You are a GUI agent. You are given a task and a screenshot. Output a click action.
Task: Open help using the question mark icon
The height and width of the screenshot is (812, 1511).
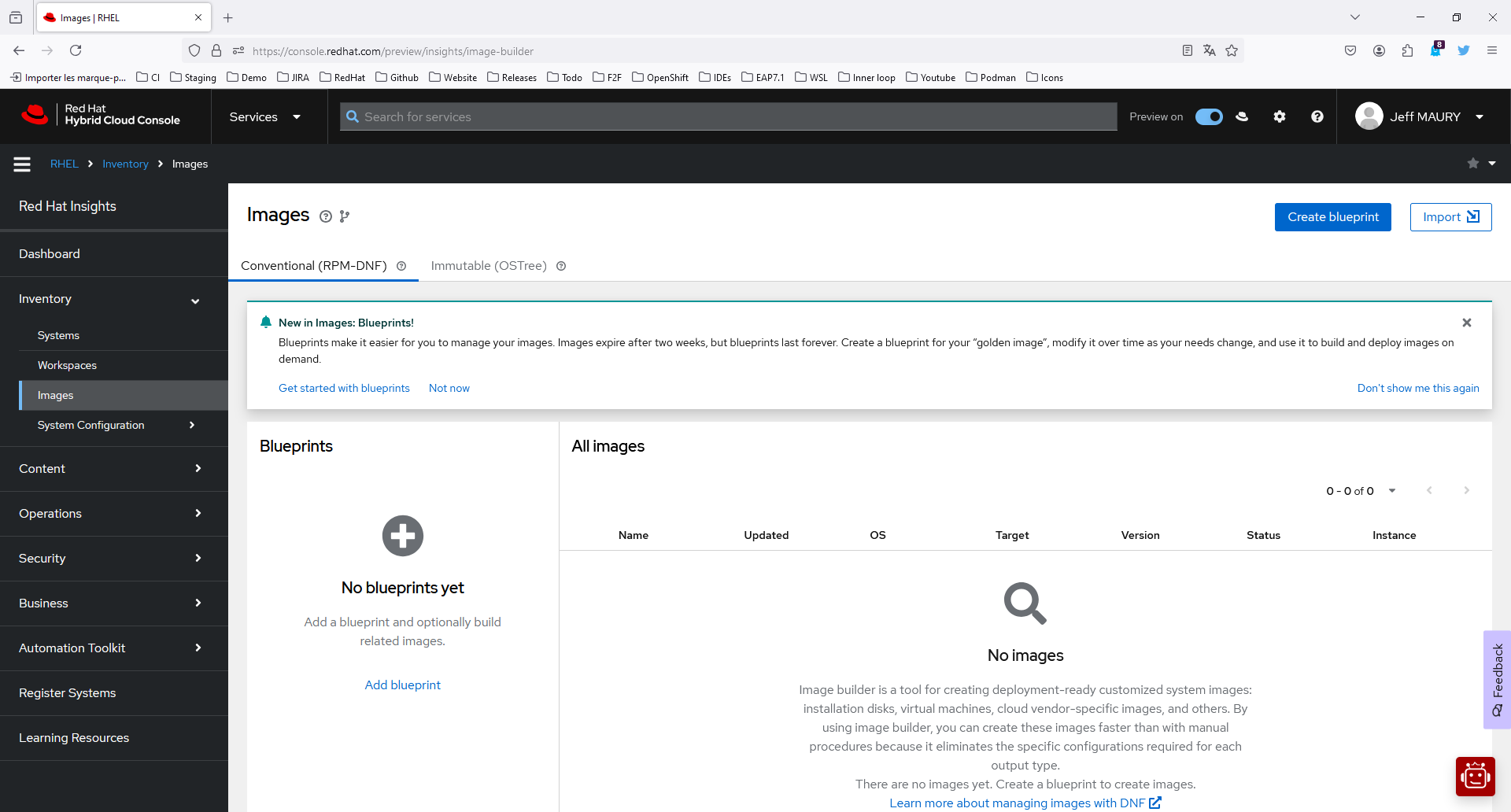click(x=1317, y=116)
